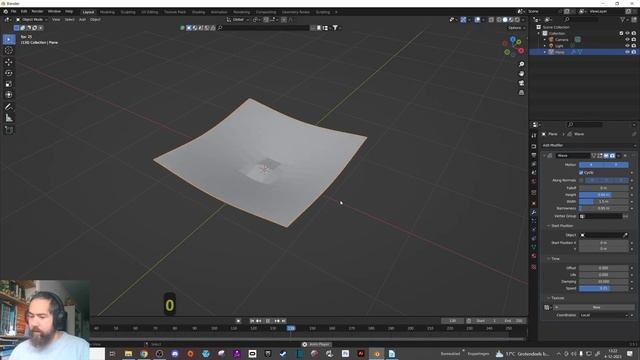The width and height of the screenshot is (640, 360).
Task: Toggle Wave modifier show in viewport
Action: click(x=606, y=156)
